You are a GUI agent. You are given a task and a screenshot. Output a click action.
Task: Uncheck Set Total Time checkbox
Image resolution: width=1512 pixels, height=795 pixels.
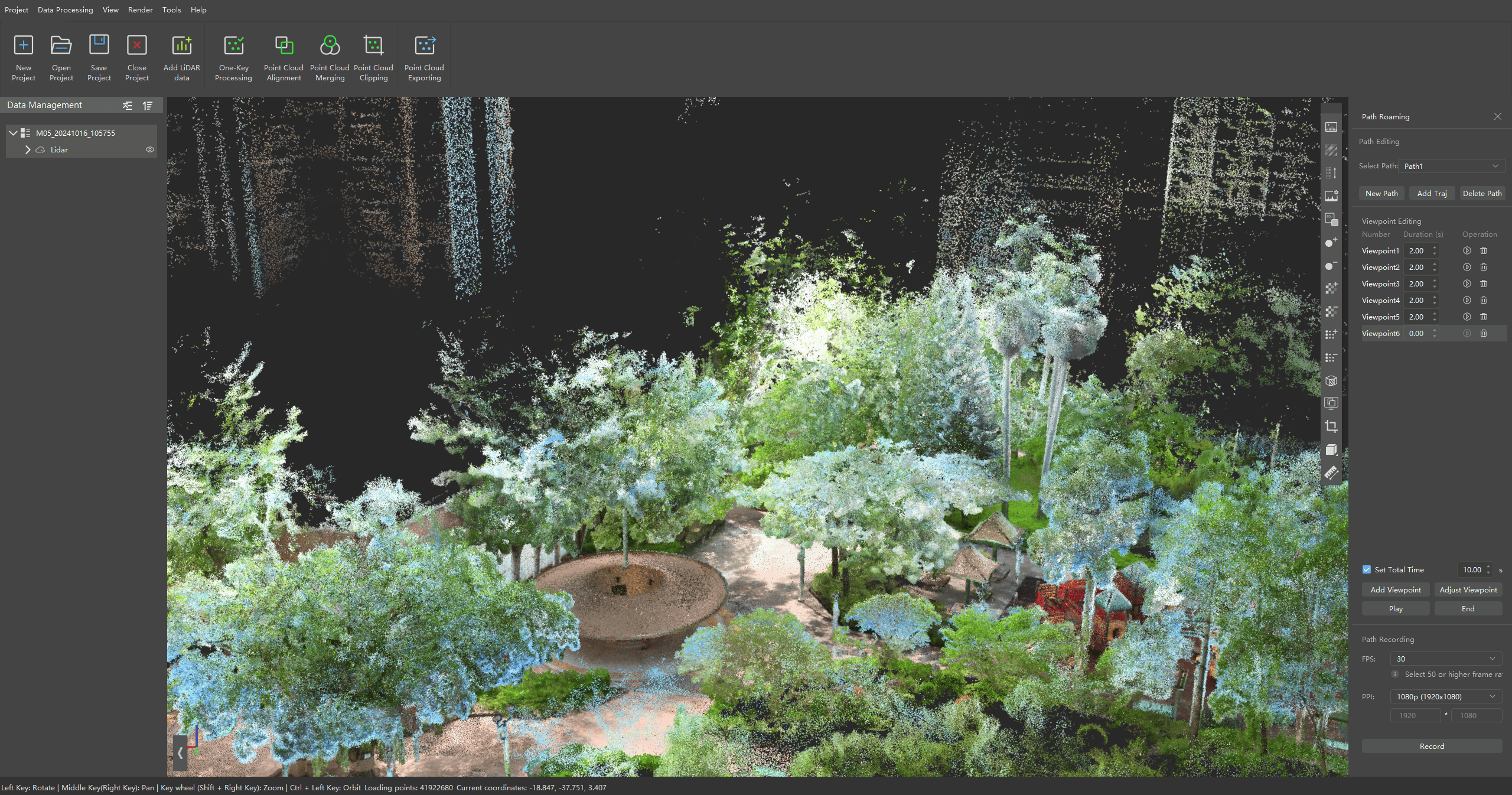(x=1367, y=570)
